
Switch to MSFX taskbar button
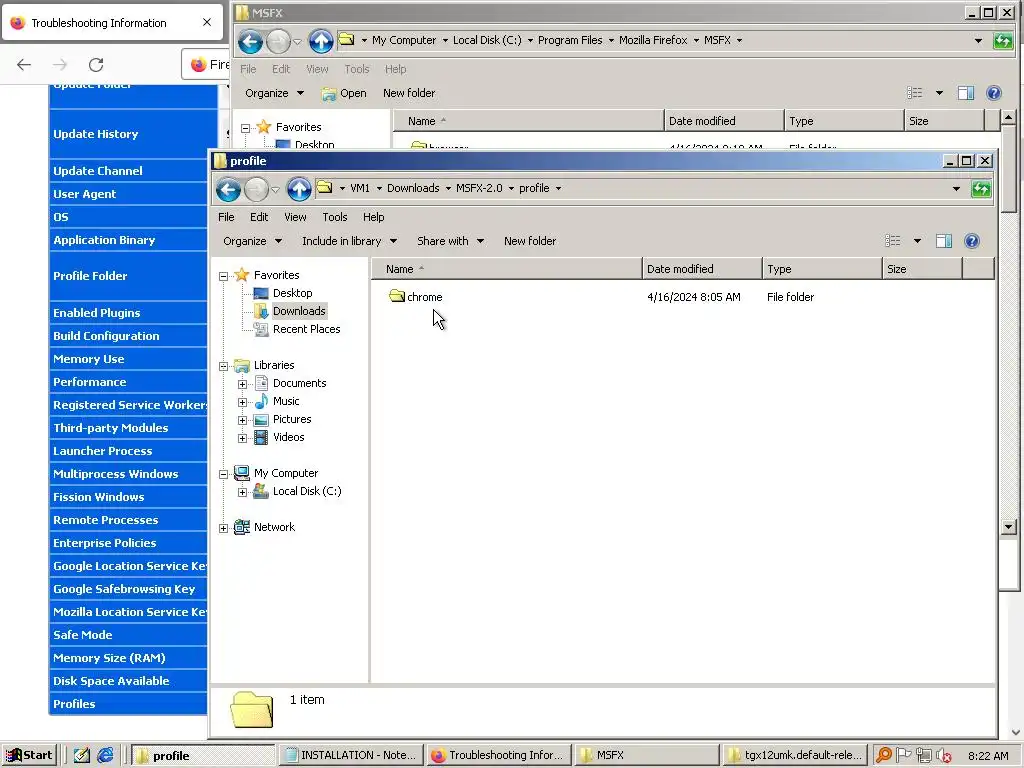point(647,755)
